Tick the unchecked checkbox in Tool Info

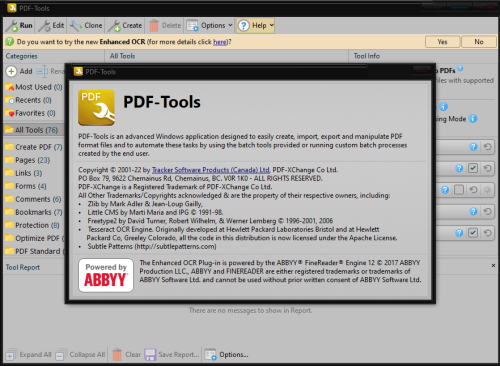[459, 190]
